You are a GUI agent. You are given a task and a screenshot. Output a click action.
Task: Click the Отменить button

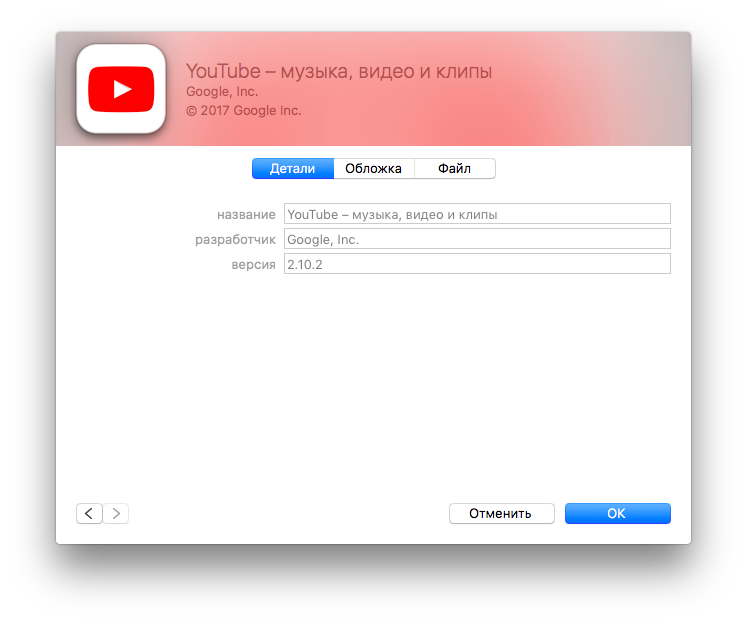pos(501,513)
